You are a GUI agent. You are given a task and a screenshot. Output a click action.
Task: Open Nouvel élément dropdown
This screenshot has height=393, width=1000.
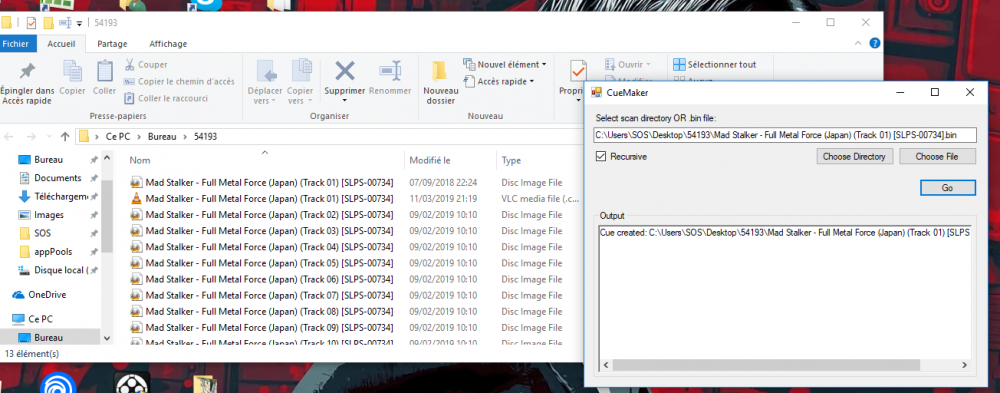(505, 64)
